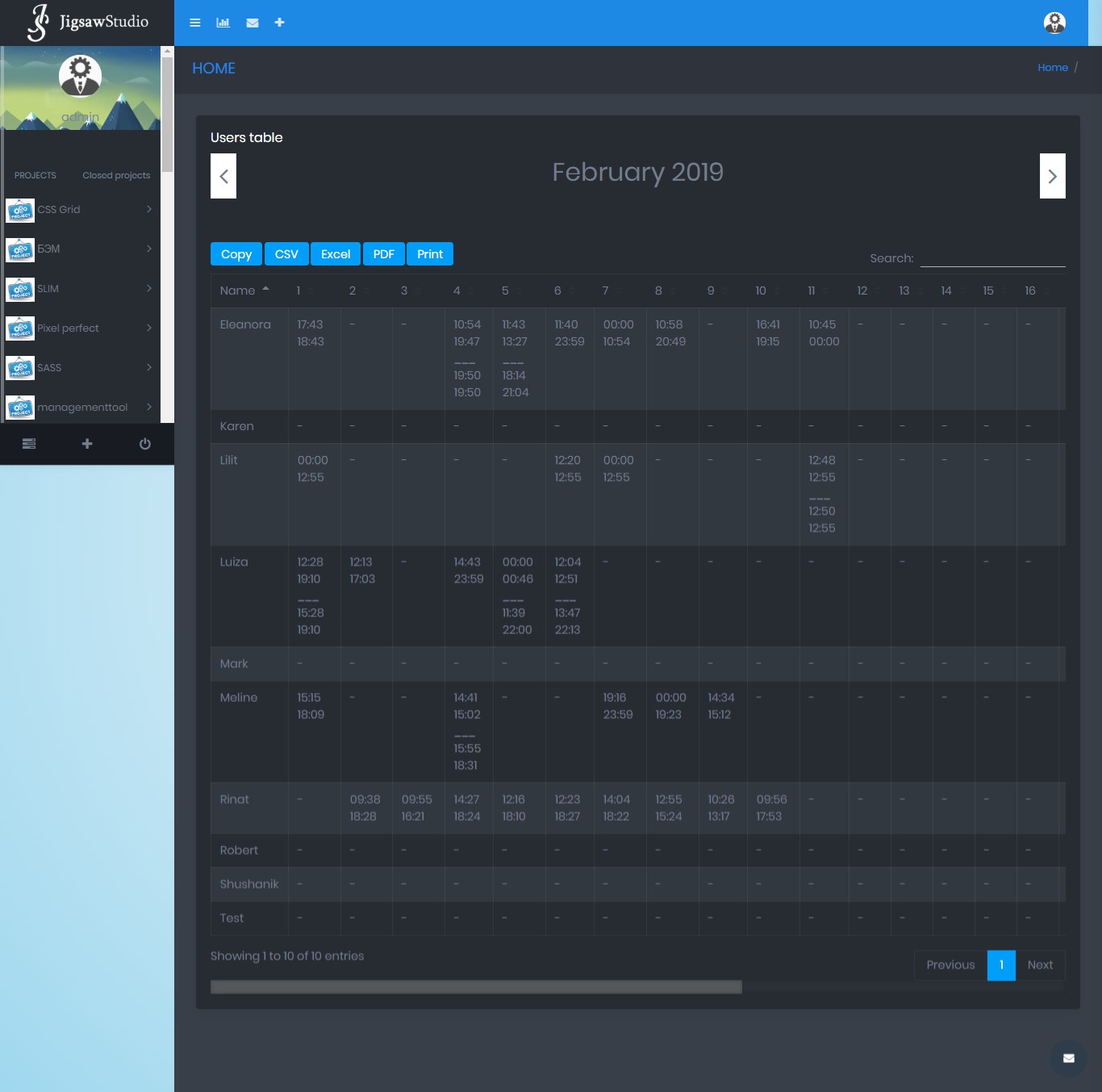This screenshot has width=1102, height=1092.
Task: Expand the SASS project chevron
Action: click(149, 367)
